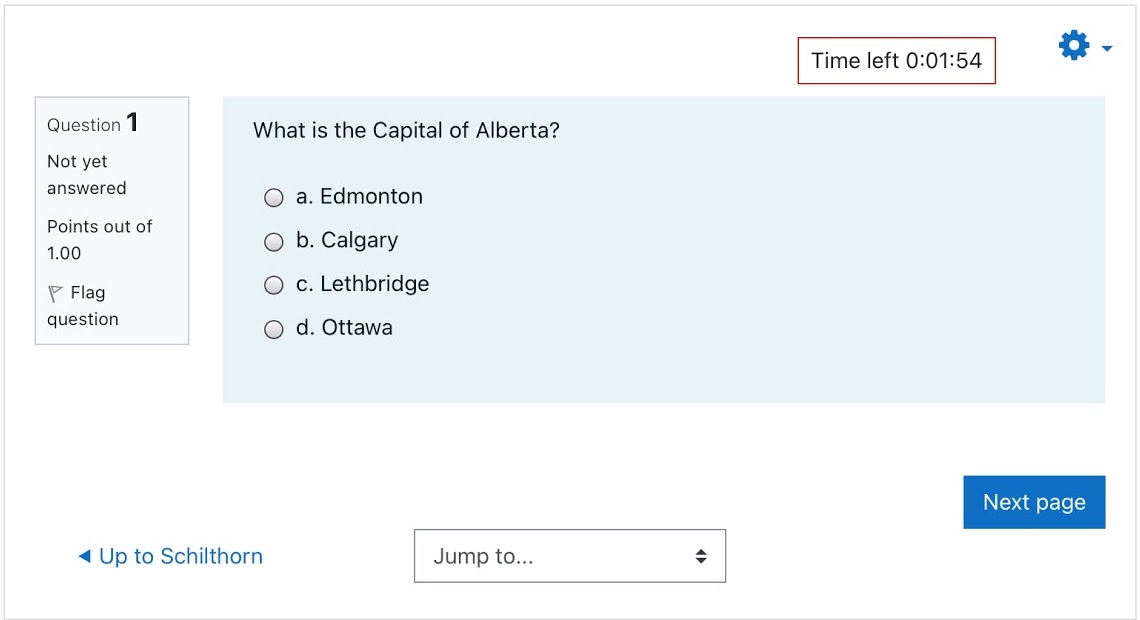Click the answer label c. Lethbridge

tap(363, 283)
